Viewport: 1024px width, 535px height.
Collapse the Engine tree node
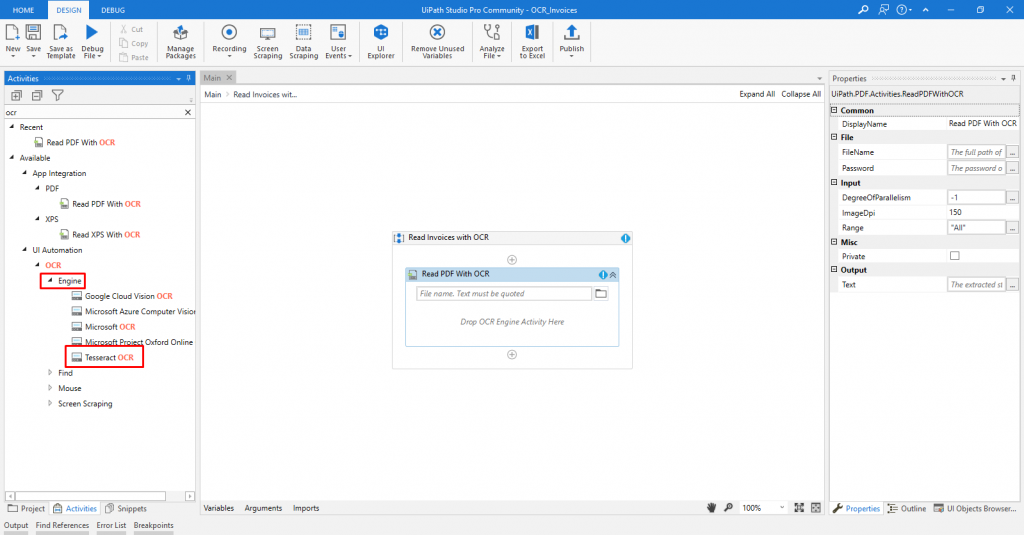point(50,280)
